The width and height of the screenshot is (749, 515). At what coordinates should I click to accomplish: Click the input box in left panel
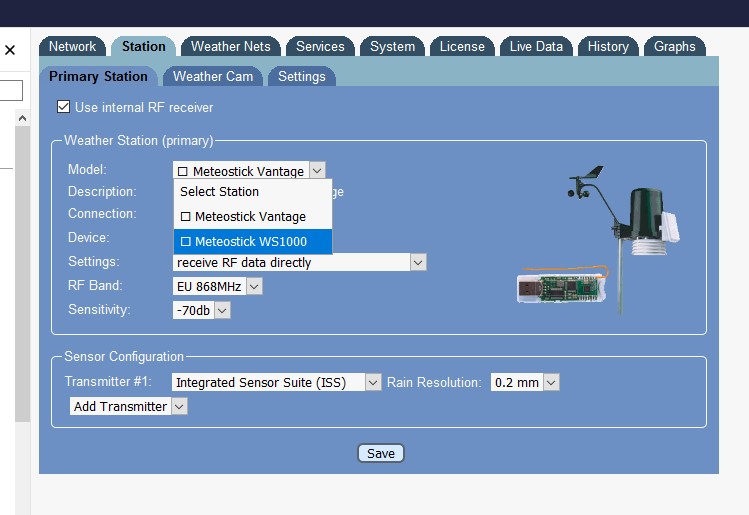pos(11,90)
